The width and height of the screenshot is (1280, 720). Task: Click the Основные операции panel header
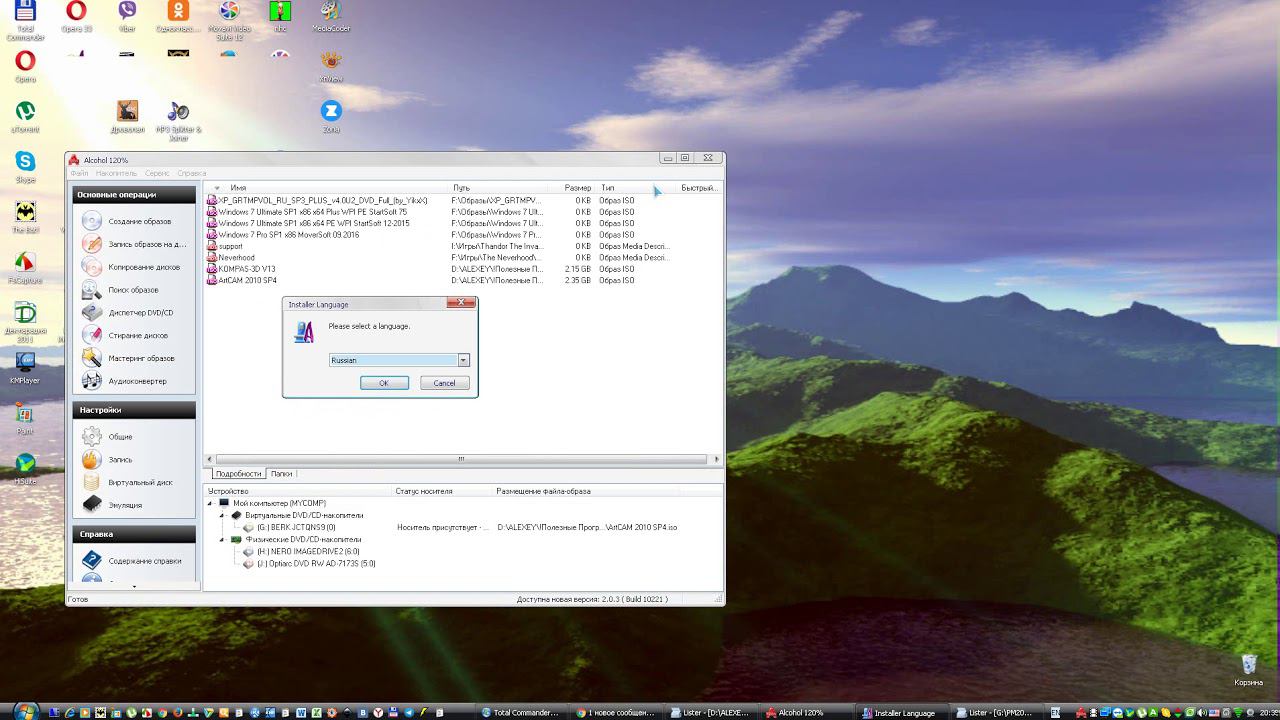click(134, 195)
